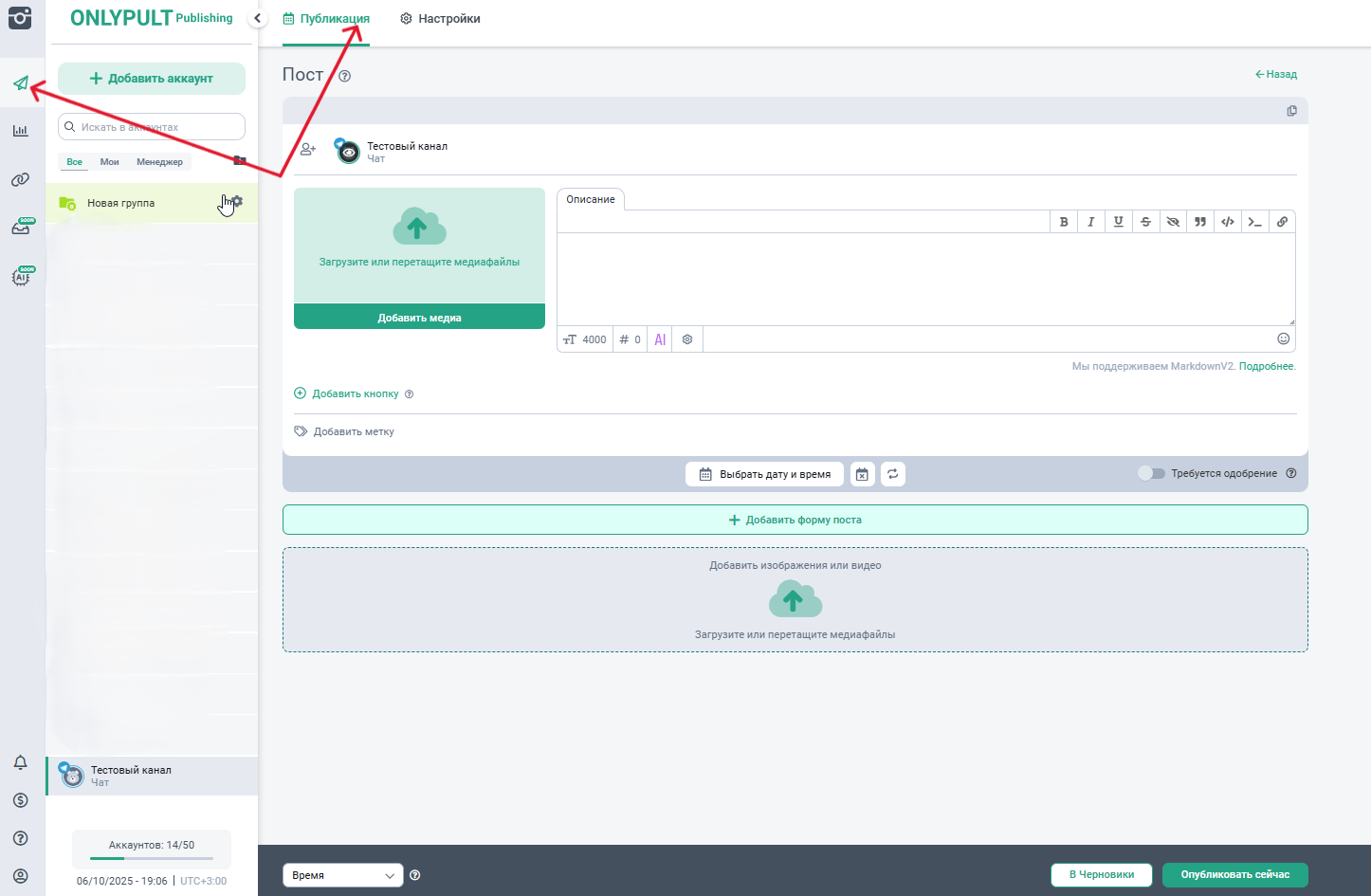Screen dimensions: 1371x896
Task: Click the notifications bell icon
Action: [x=21, y=762]
